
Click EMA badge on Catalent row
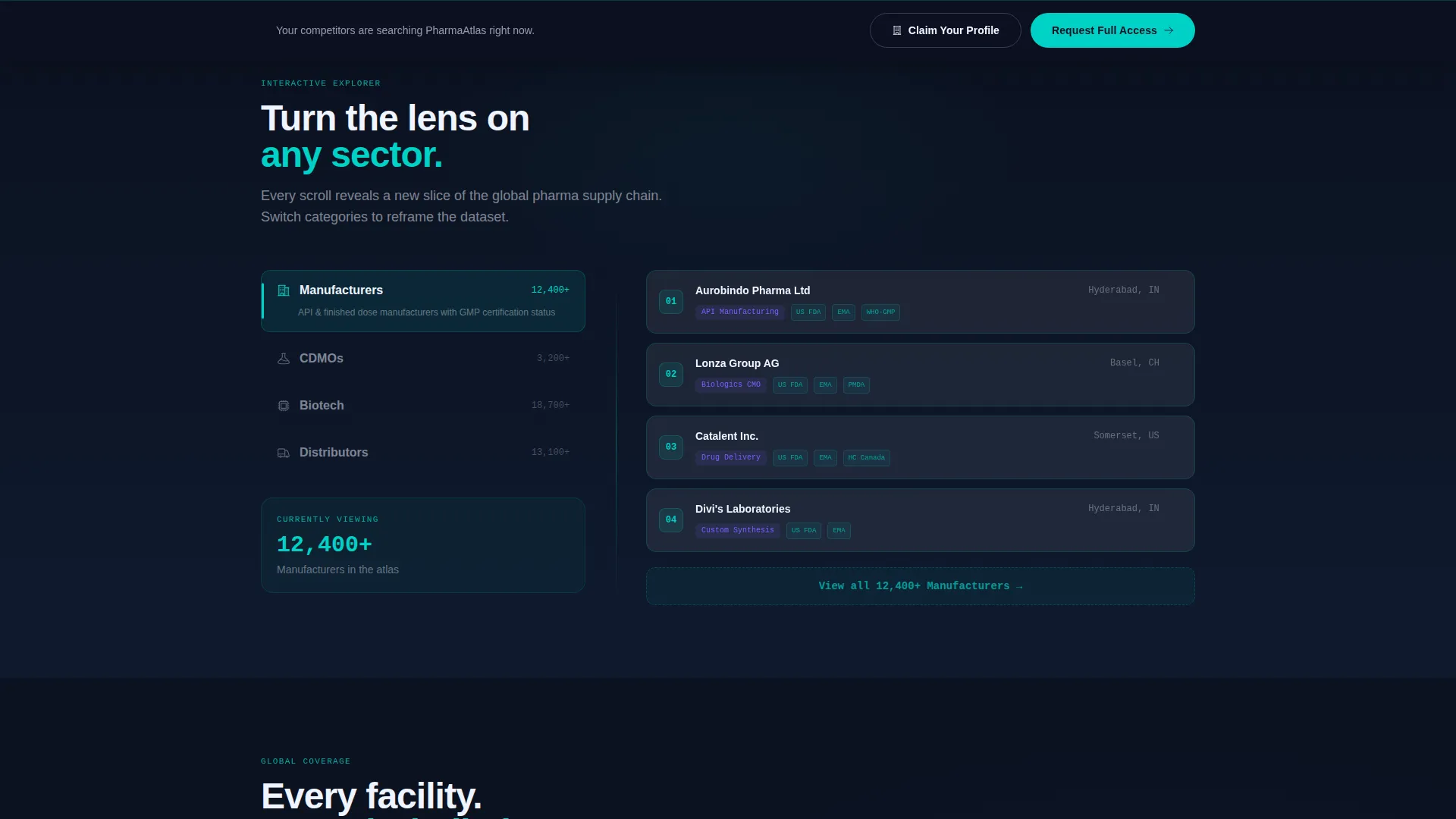825,458
